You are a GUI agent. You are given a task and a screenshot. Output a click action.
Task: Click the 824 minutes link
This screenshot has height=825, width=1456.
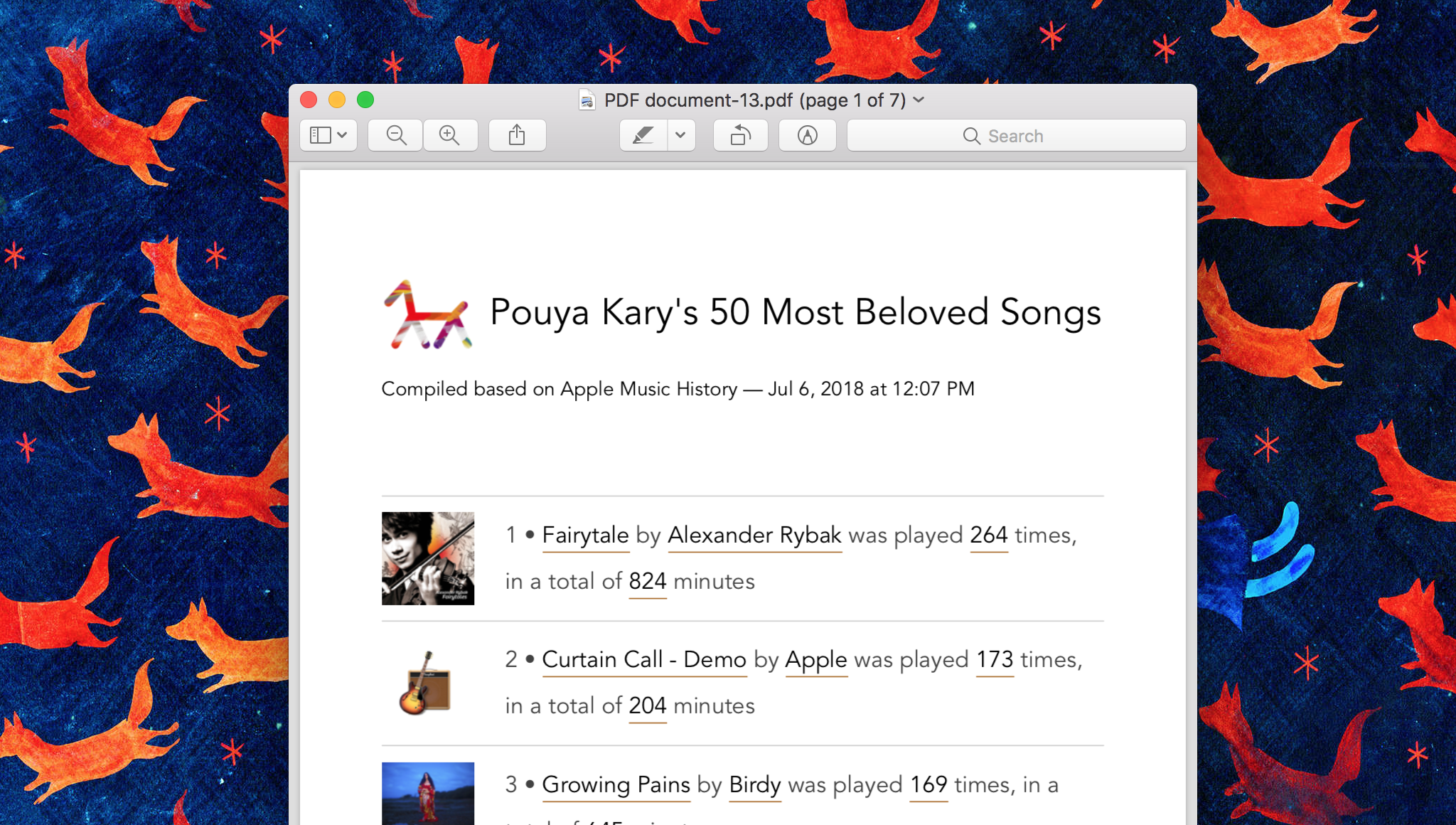pyautogui.click(x=648, y=582)
